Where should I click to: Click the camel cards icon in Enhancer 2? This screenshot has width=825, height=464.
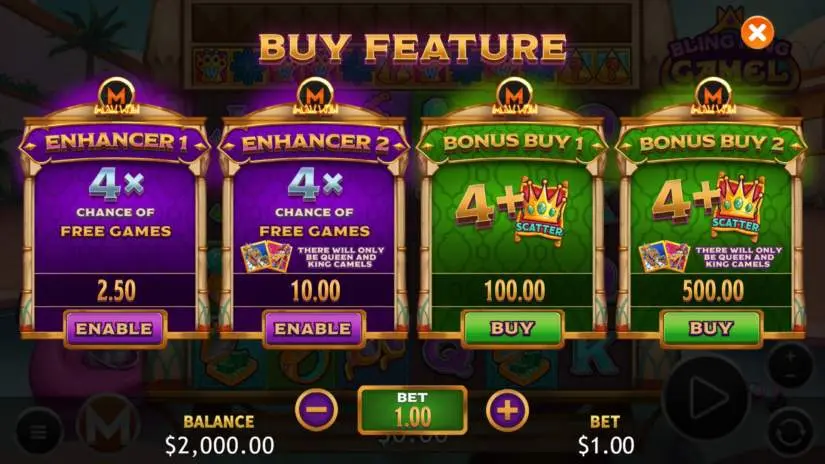click(x=266, y=257)
